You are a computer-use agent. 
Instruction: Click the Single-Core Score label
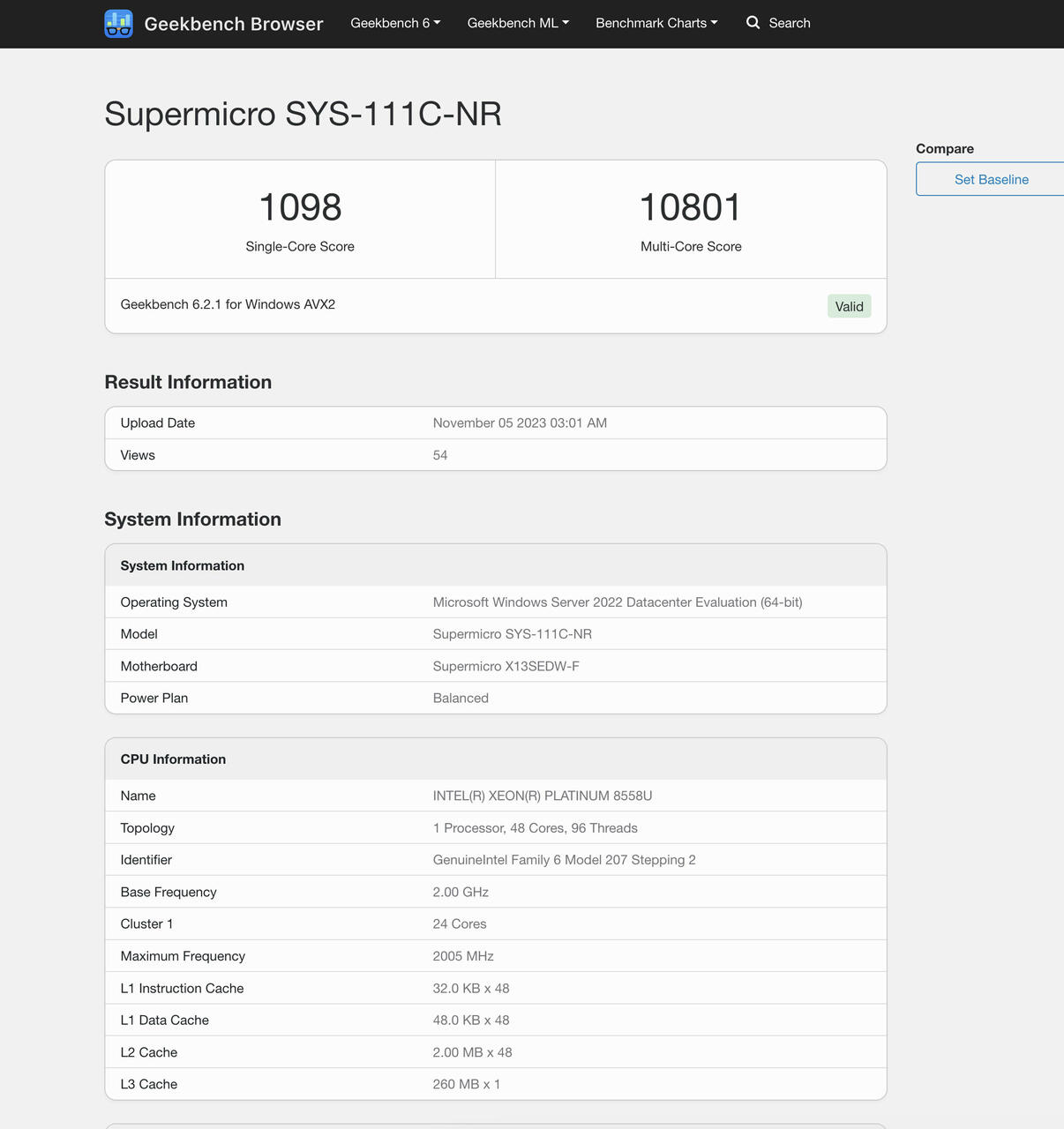[x=300, y=247]
